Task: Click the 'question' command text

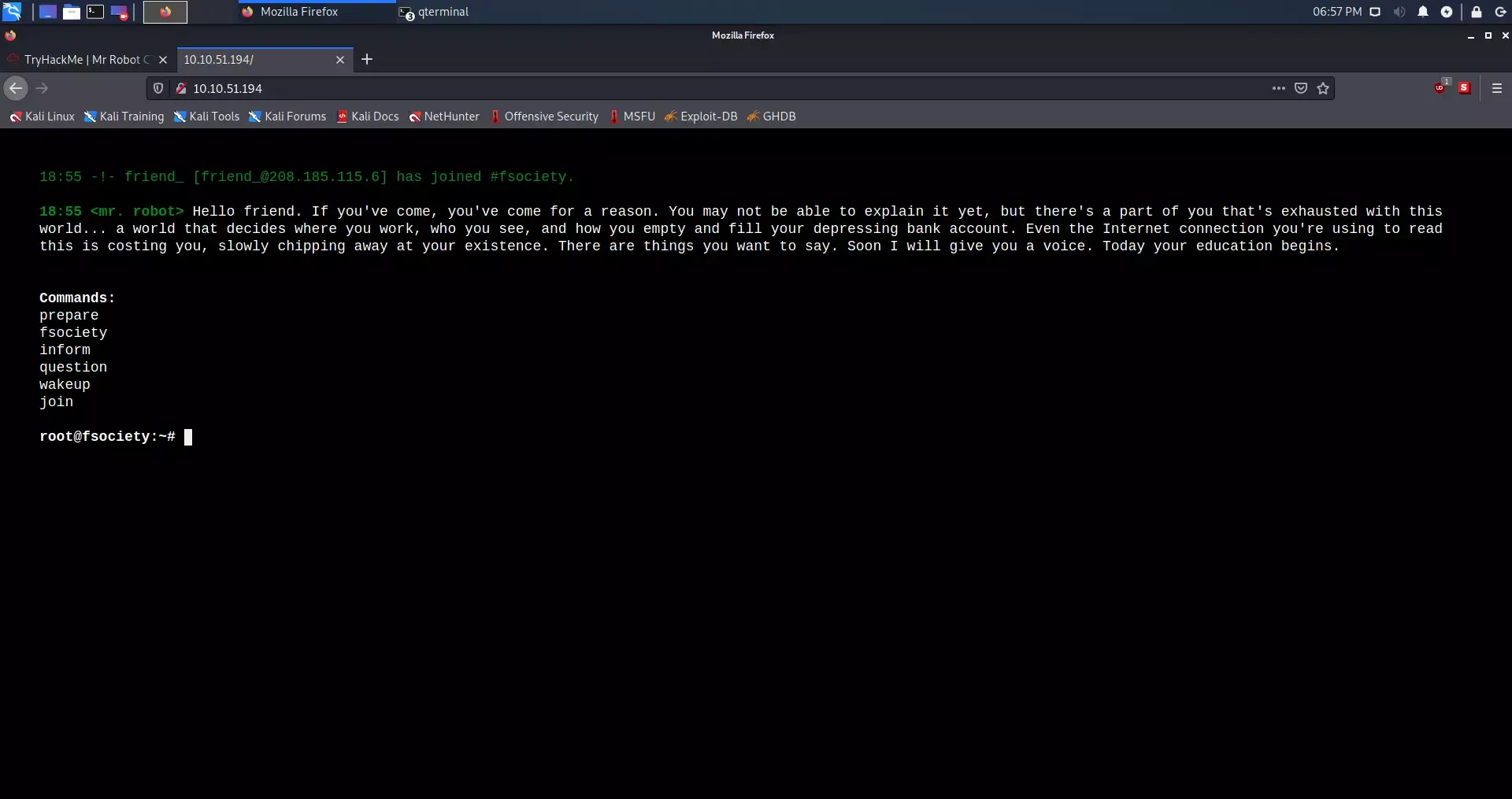Action: [x=73, y=368]
